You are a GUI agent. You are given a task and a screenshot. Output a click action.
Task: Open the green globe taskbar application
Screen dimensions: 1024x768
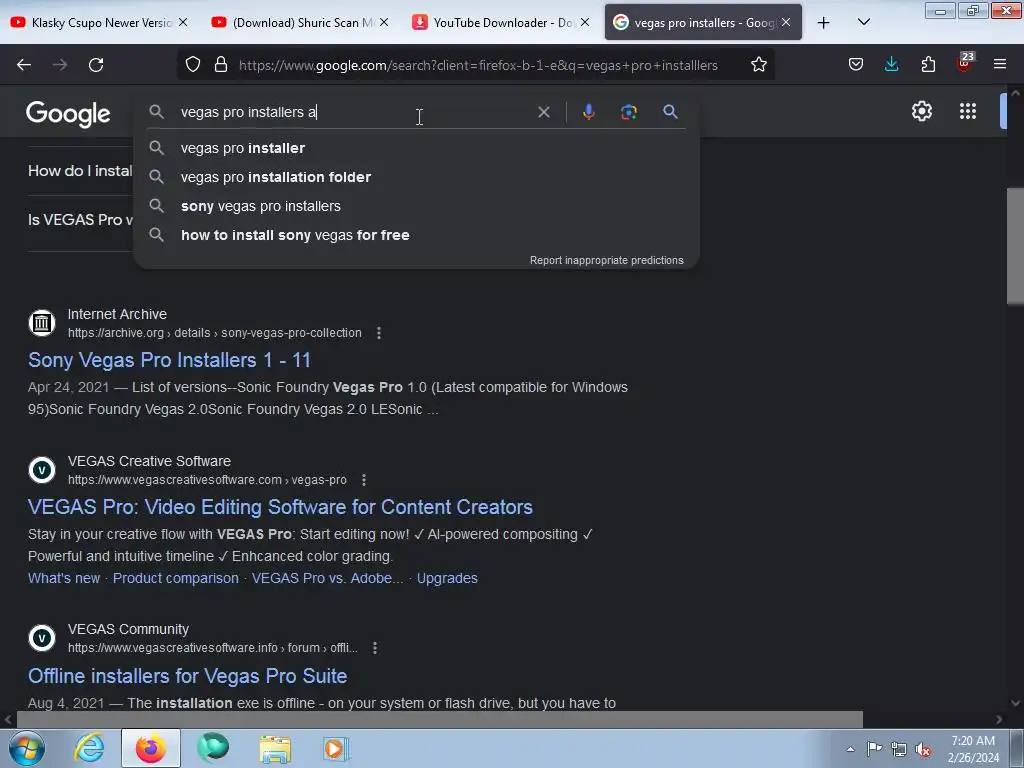click(213, 748)
